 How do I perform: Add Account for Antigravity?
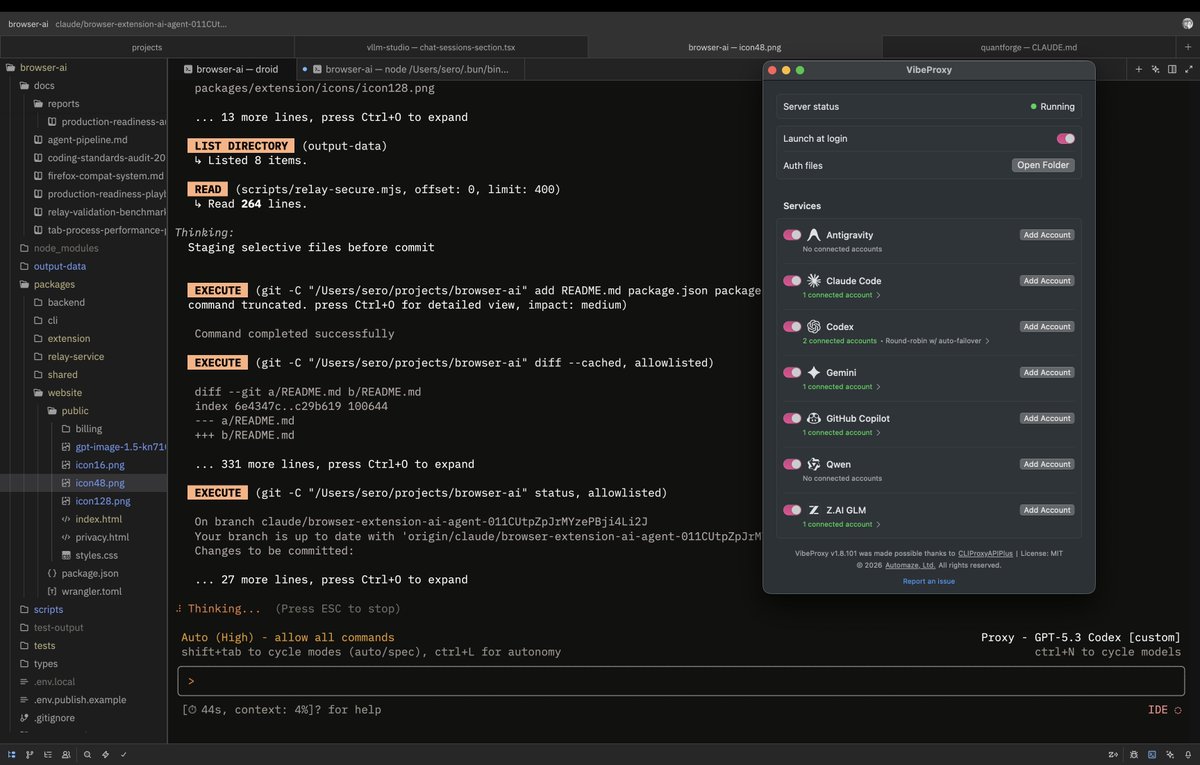pos(1047,235)
